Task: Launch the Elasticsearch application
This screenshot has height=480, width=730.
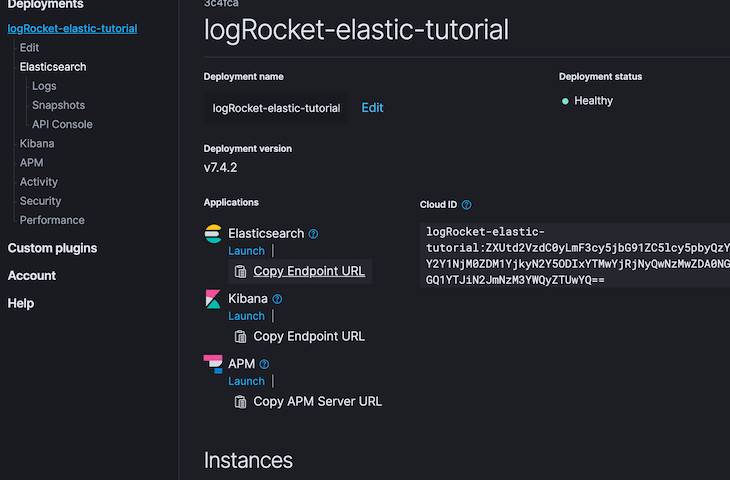Action: (246, 251)
